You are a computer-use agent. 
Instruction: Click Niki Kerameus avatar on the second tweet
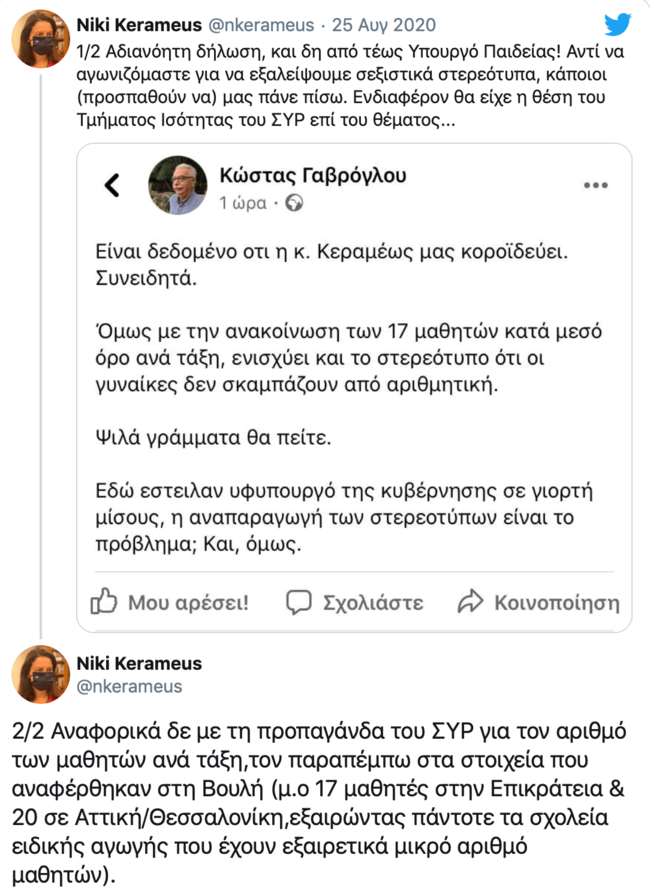39,674
